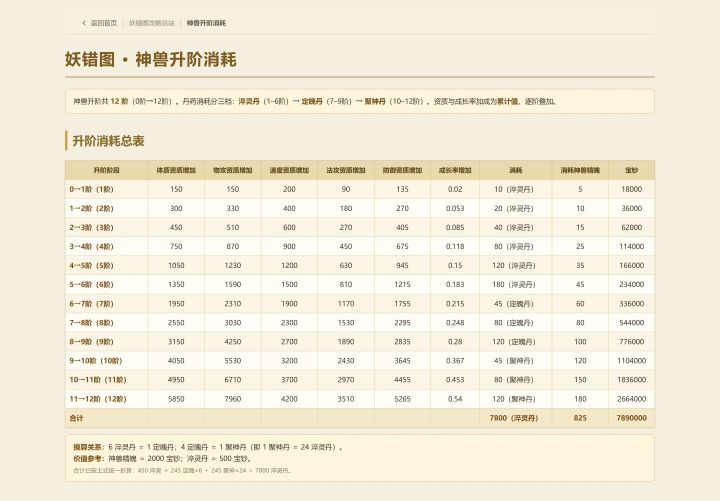The height and width of the screenshot is (501, 720).
Task: Click the 0.183 growth rate cell
Action: (x=455, y=285)
